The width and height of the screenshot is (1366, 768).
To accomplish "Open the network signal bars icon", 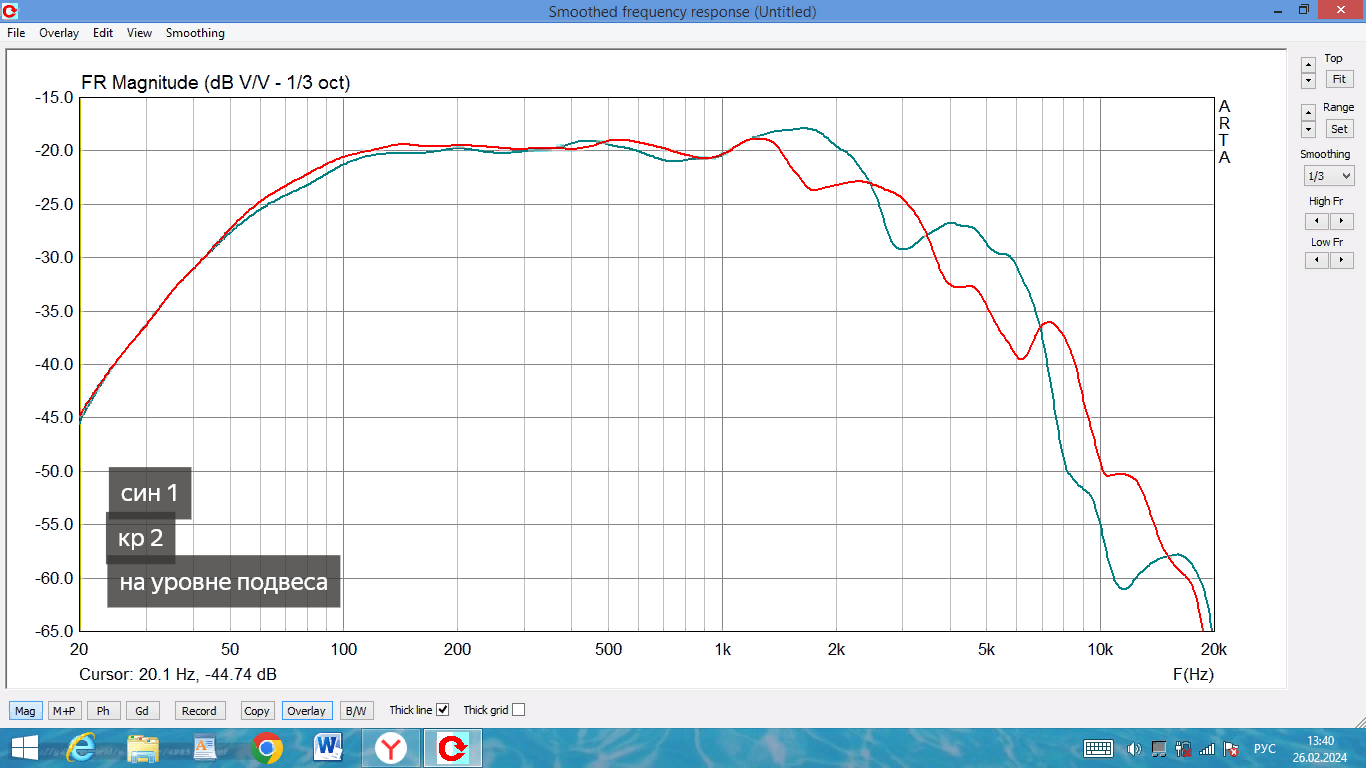I will (1207, 748).
